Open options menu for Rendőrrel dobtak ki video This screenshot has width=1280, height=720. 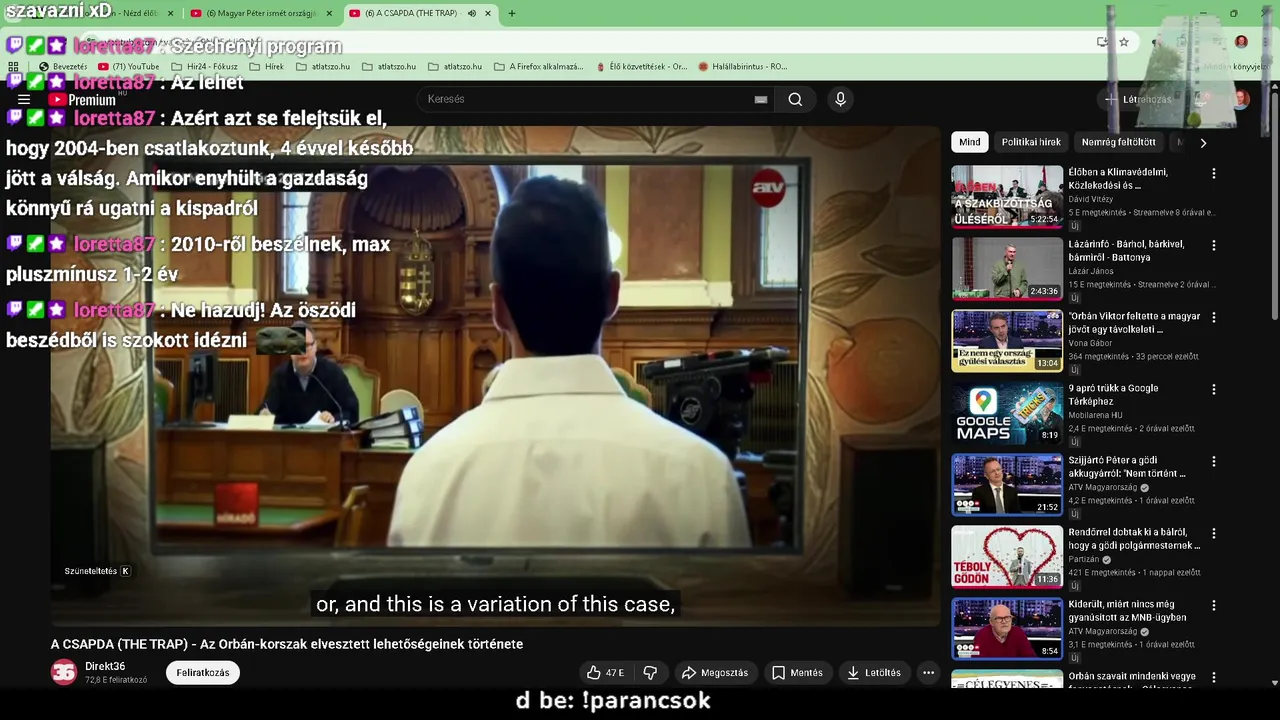(1214, 533)
